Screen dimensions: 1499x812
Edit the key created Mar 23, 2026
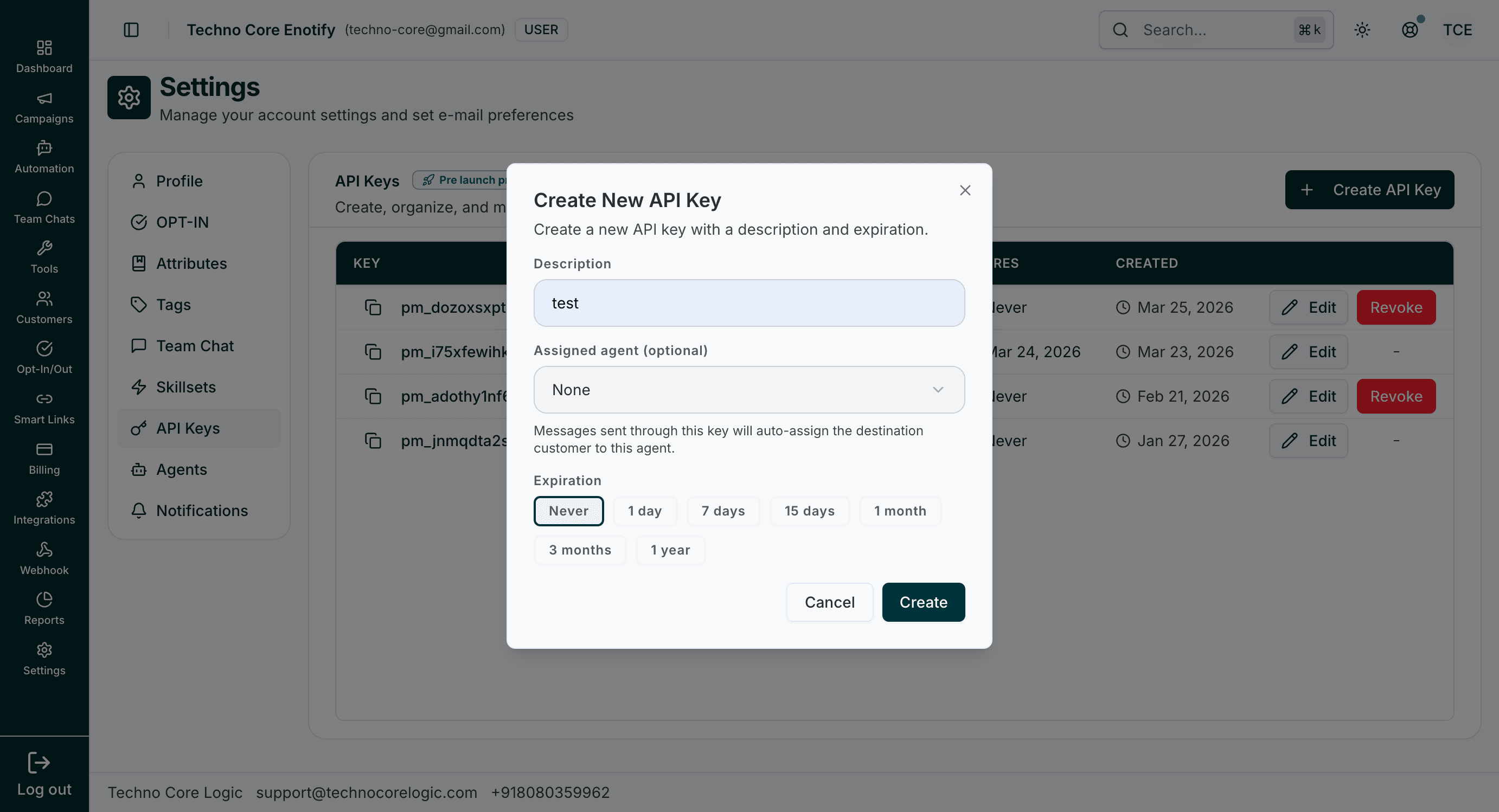coord(1308,352)
